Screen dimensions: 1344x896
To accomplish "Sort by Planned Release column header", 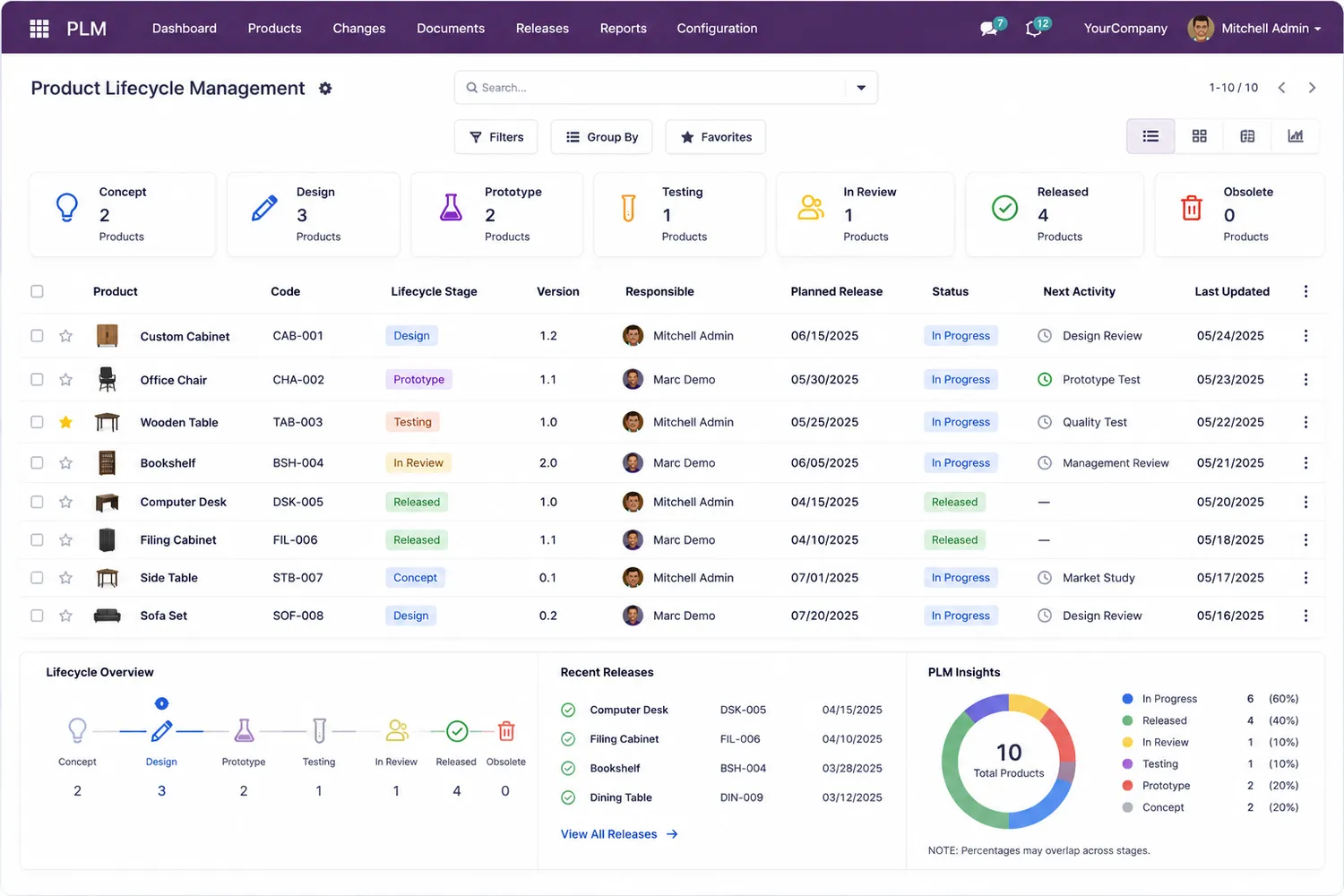I will click(x=837, y=291).
